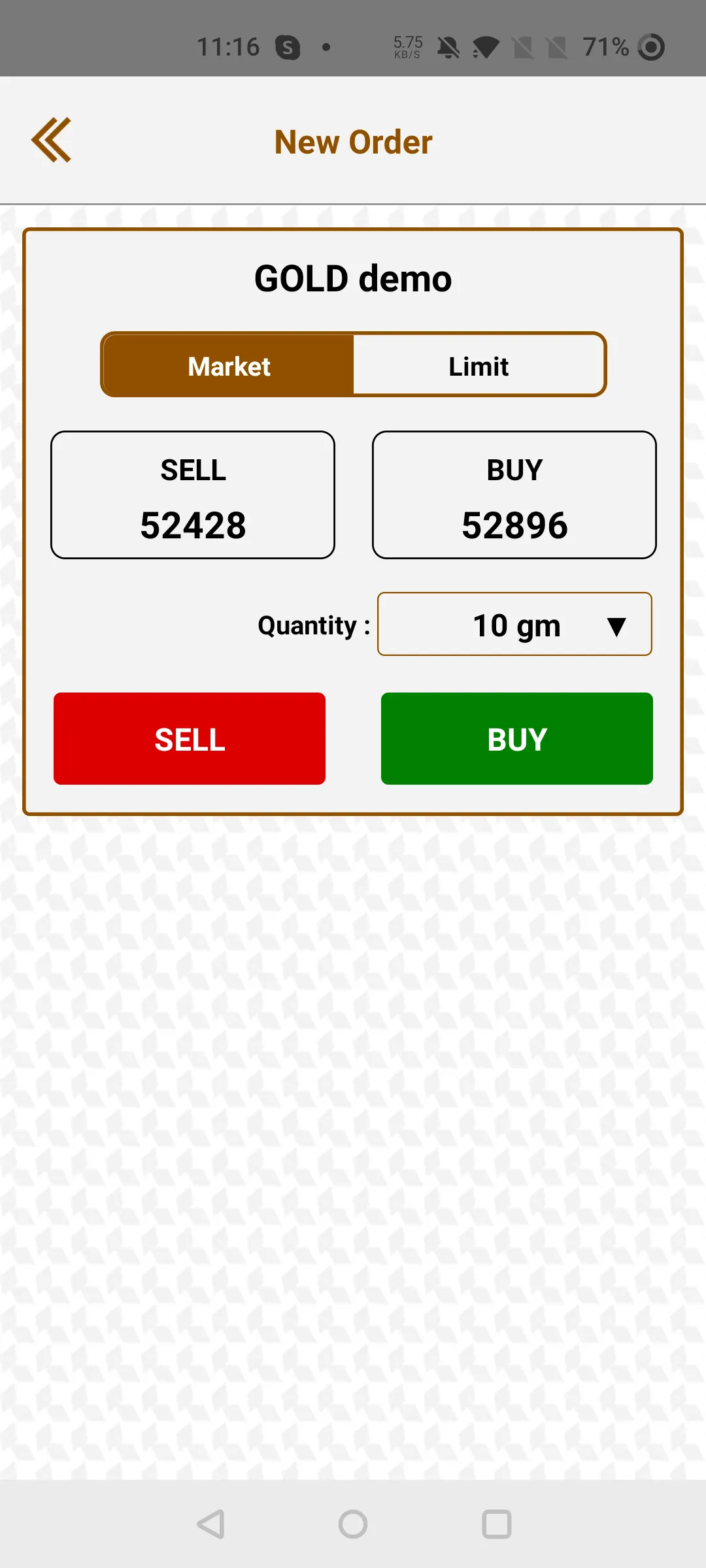Tap the double-chevron back arrow icon

point(51,140)
